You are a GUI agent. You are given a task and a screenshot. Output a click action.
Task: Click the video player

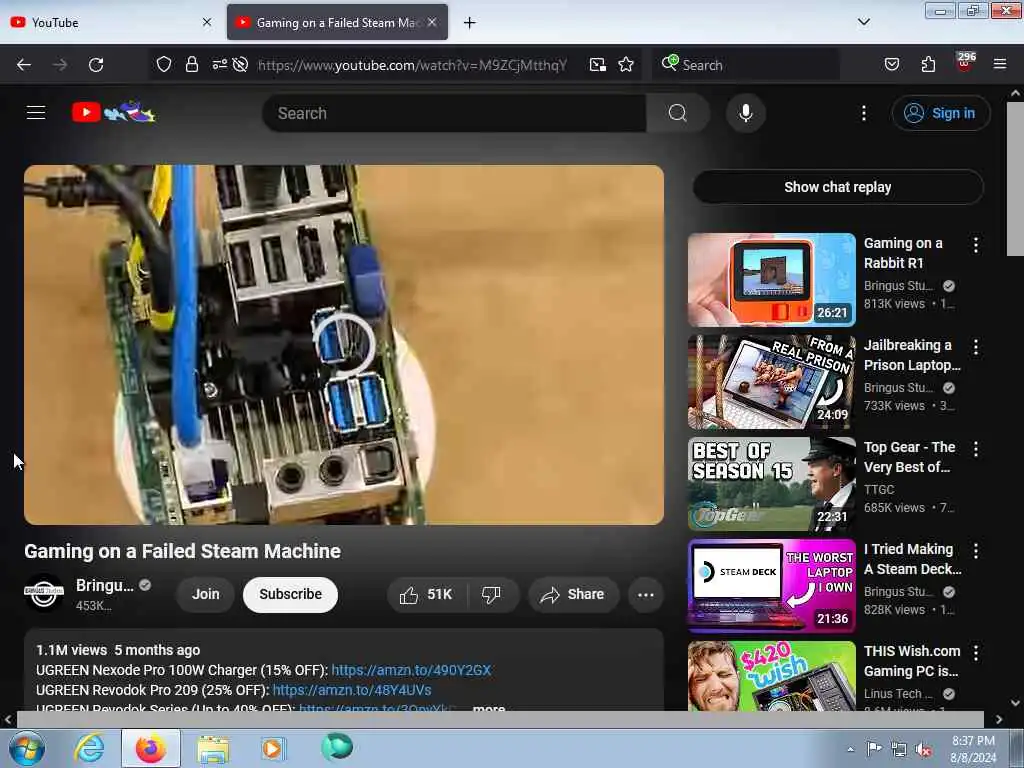[344, 345]
